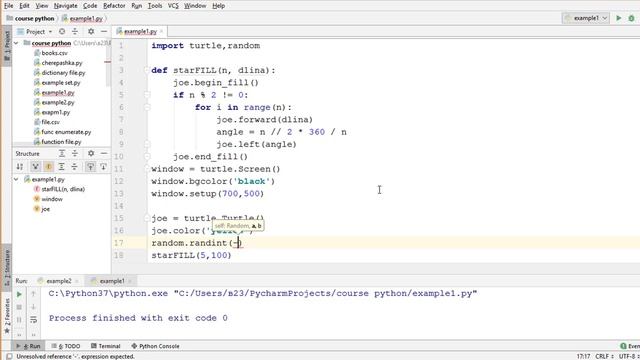Collapse all nodes in Structure toolbar

pyautogui.click(x=74, y=167)
